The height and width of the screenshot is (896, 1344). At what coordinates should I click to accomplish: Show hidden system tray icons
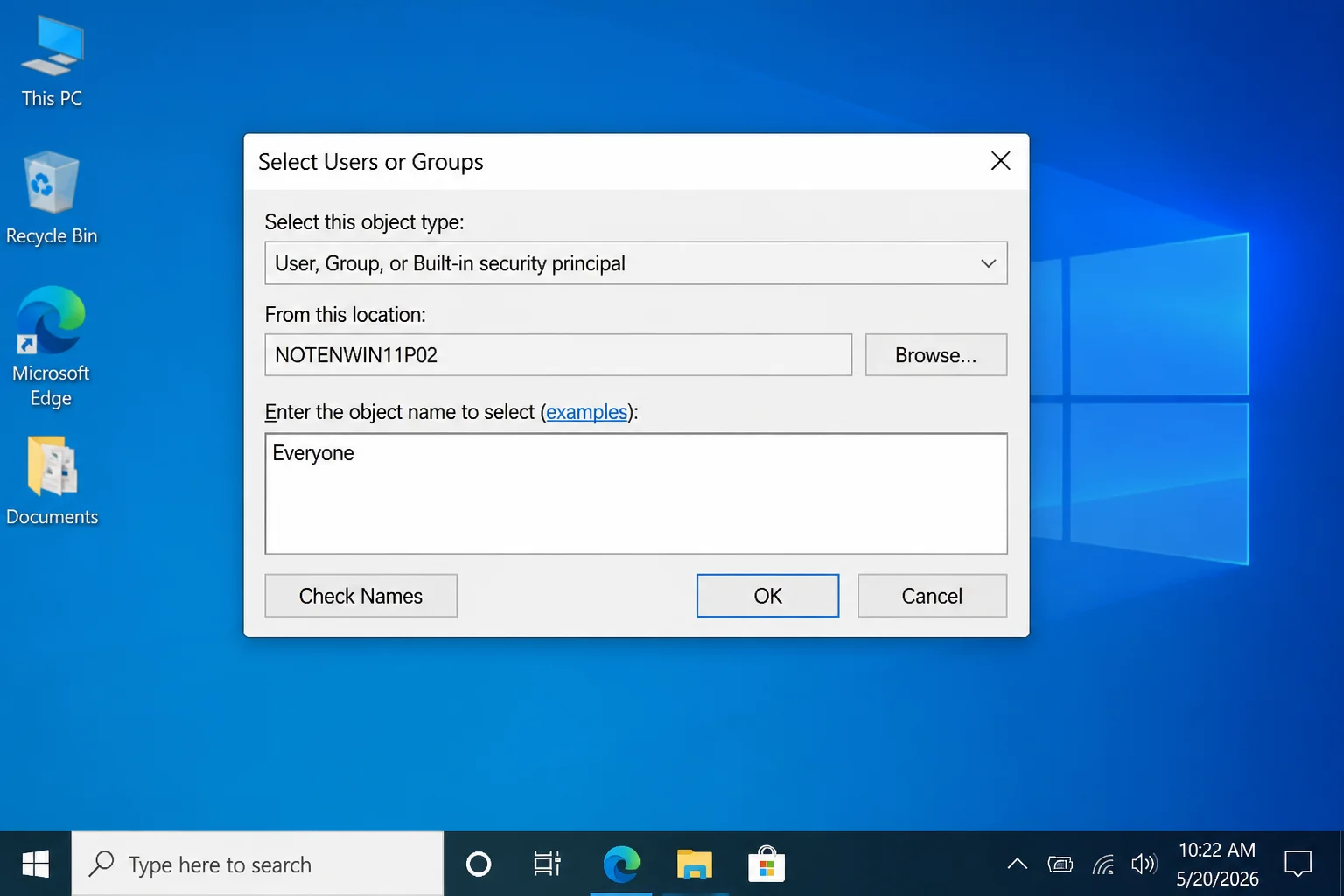(1017, 864)
